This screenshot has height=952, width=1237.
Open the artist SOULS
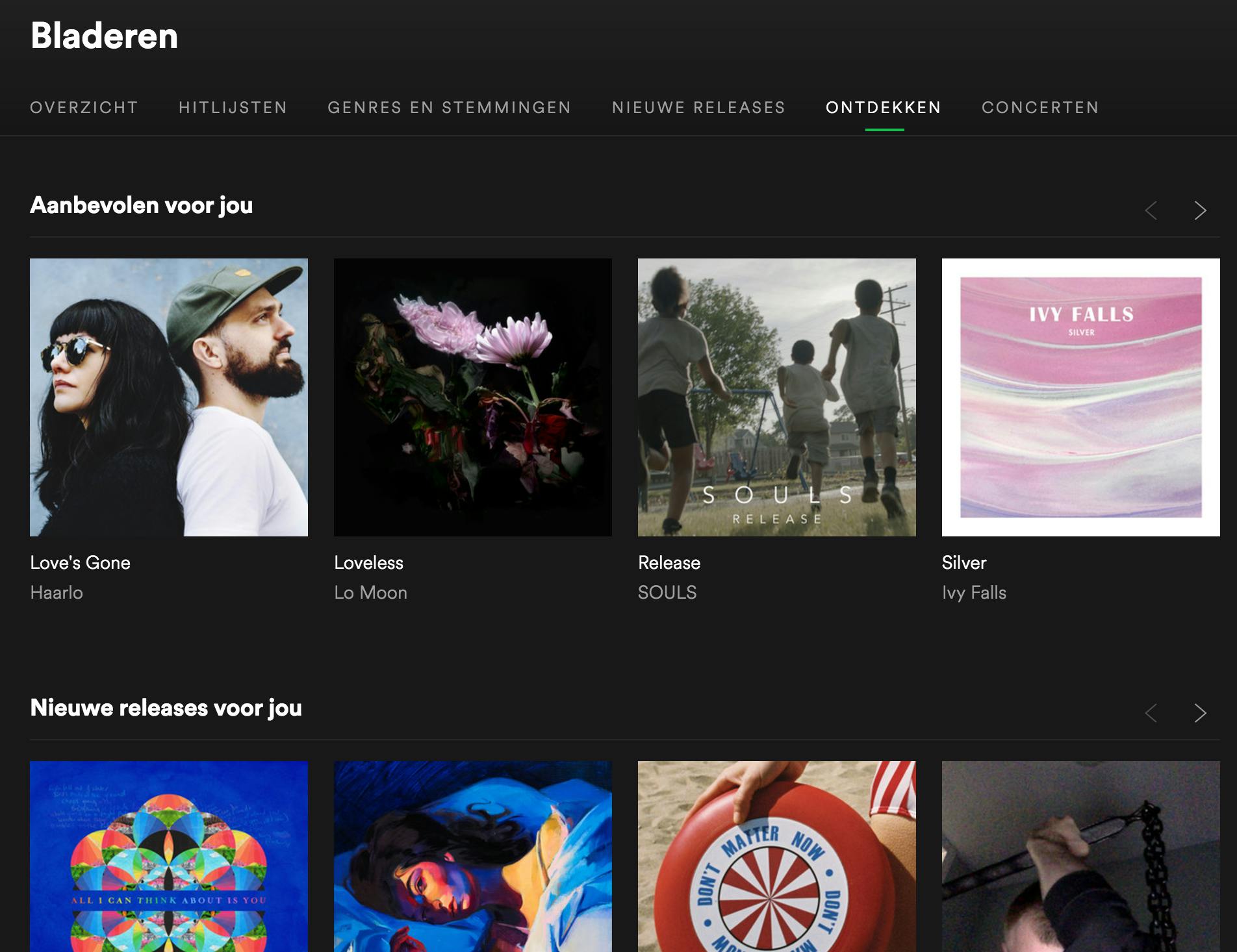point(667,593)
